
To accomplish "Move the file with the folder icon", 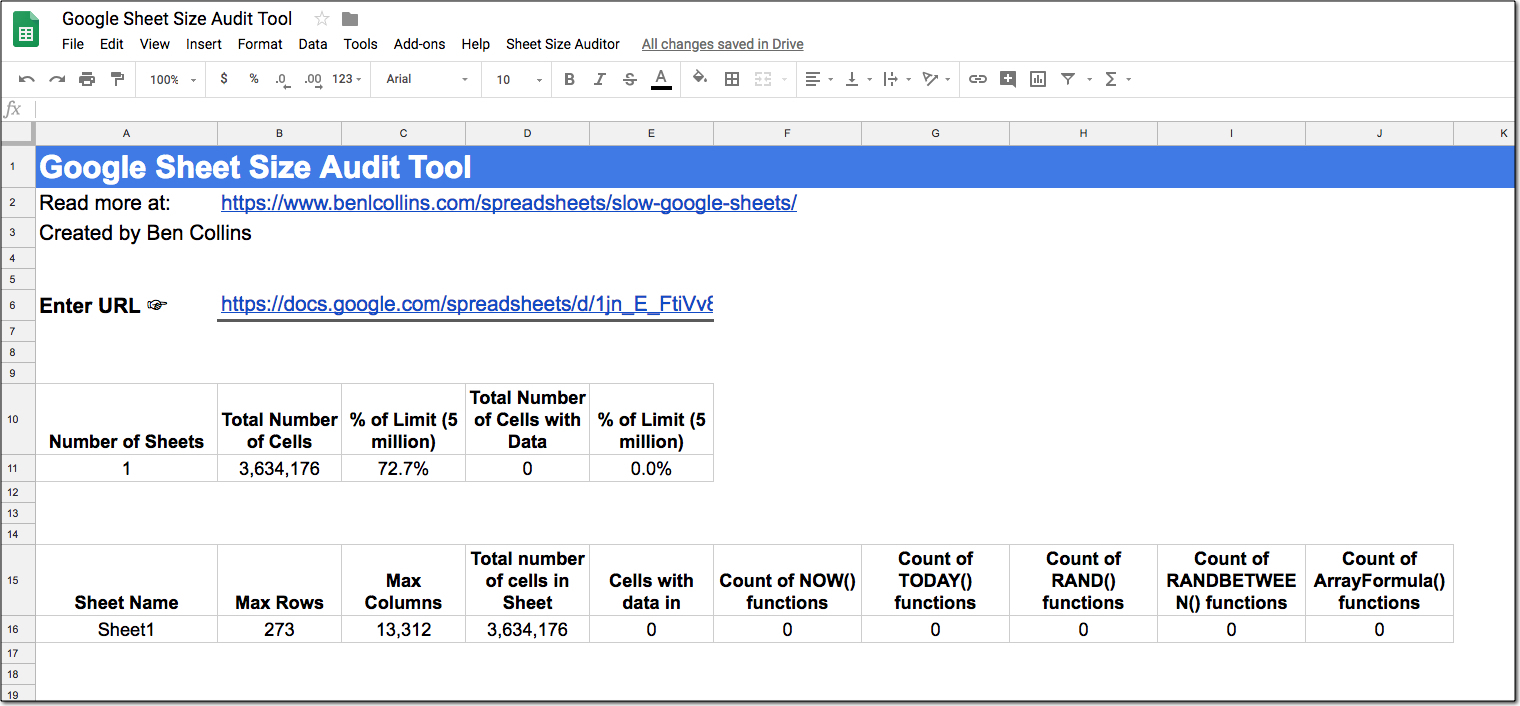I will [x=350, y=19].
